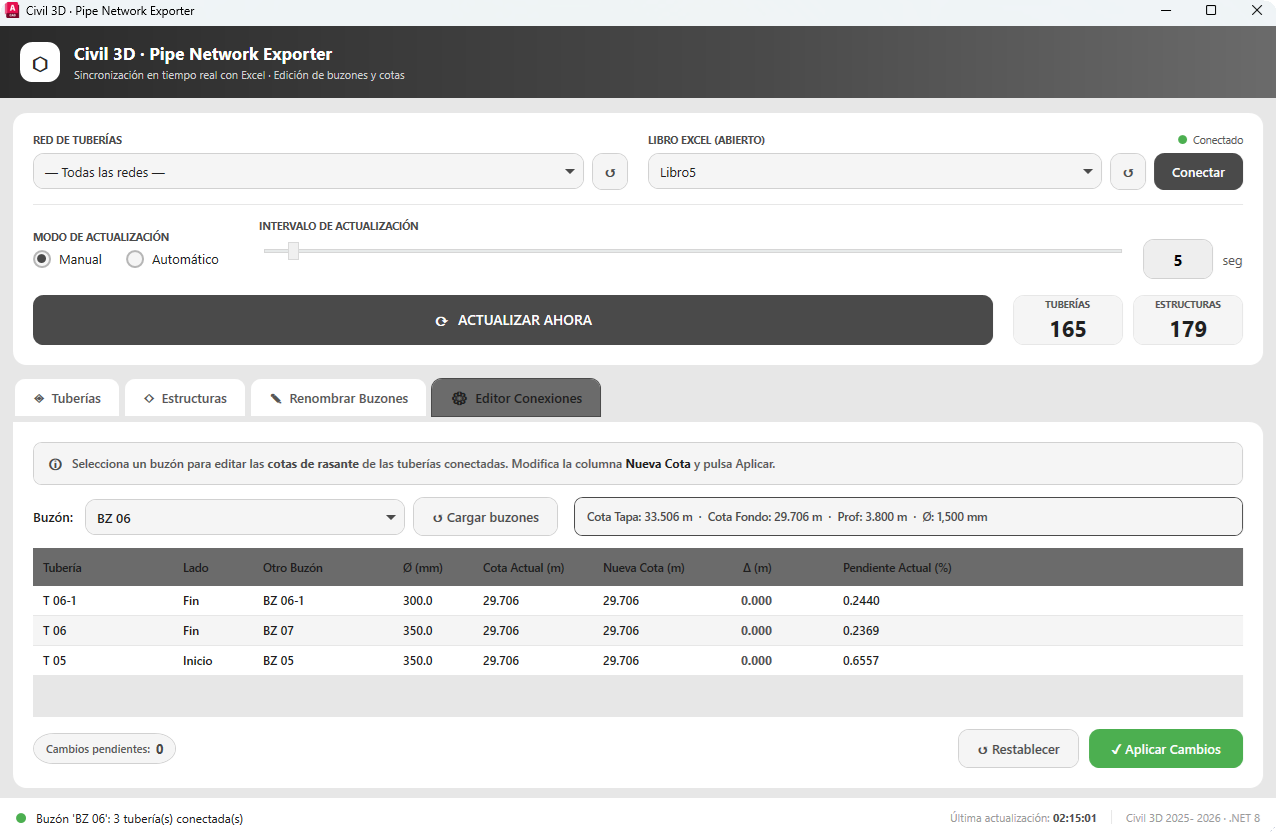This screenshot has width=1276, height=833.
Task: Refresh the Excel workbooks list
Action: click(x=1128, y=172)
